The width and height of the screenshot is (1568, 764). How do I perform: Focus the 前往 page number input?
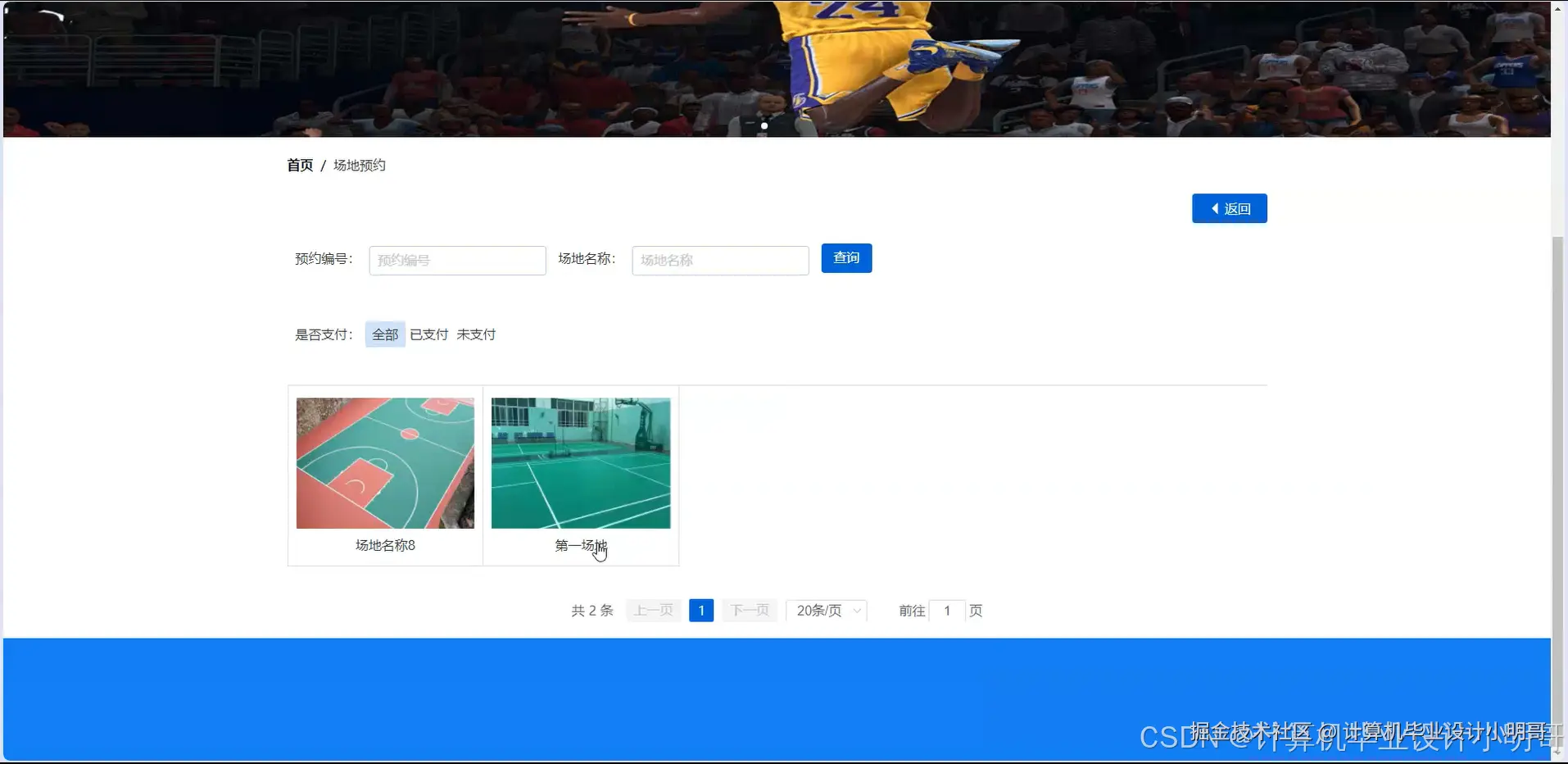(x=947, y=610)
